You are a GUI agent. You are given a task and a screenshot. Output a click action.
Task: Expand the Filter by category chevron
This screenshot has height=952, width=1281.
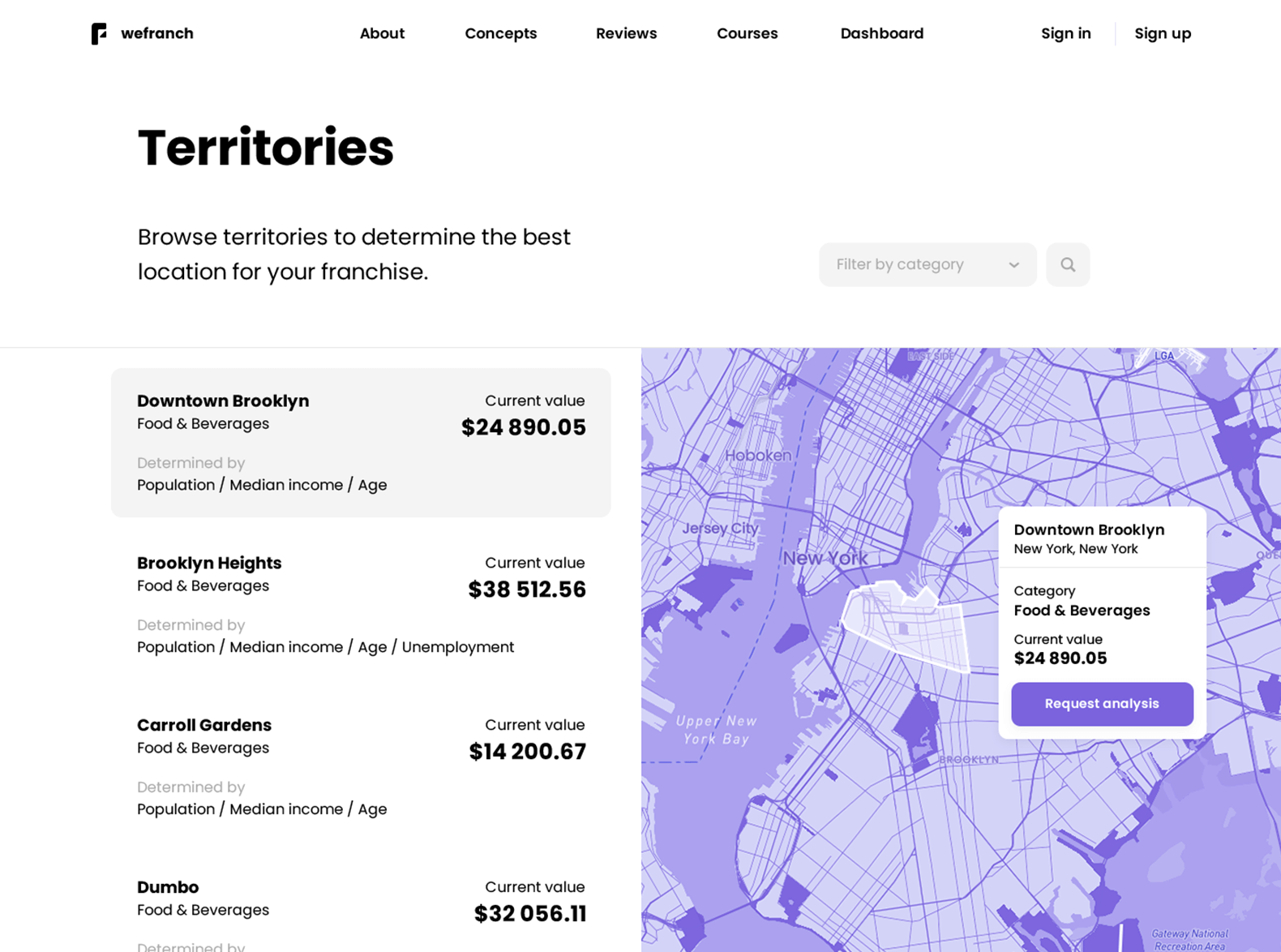(x=1013, y=265)
